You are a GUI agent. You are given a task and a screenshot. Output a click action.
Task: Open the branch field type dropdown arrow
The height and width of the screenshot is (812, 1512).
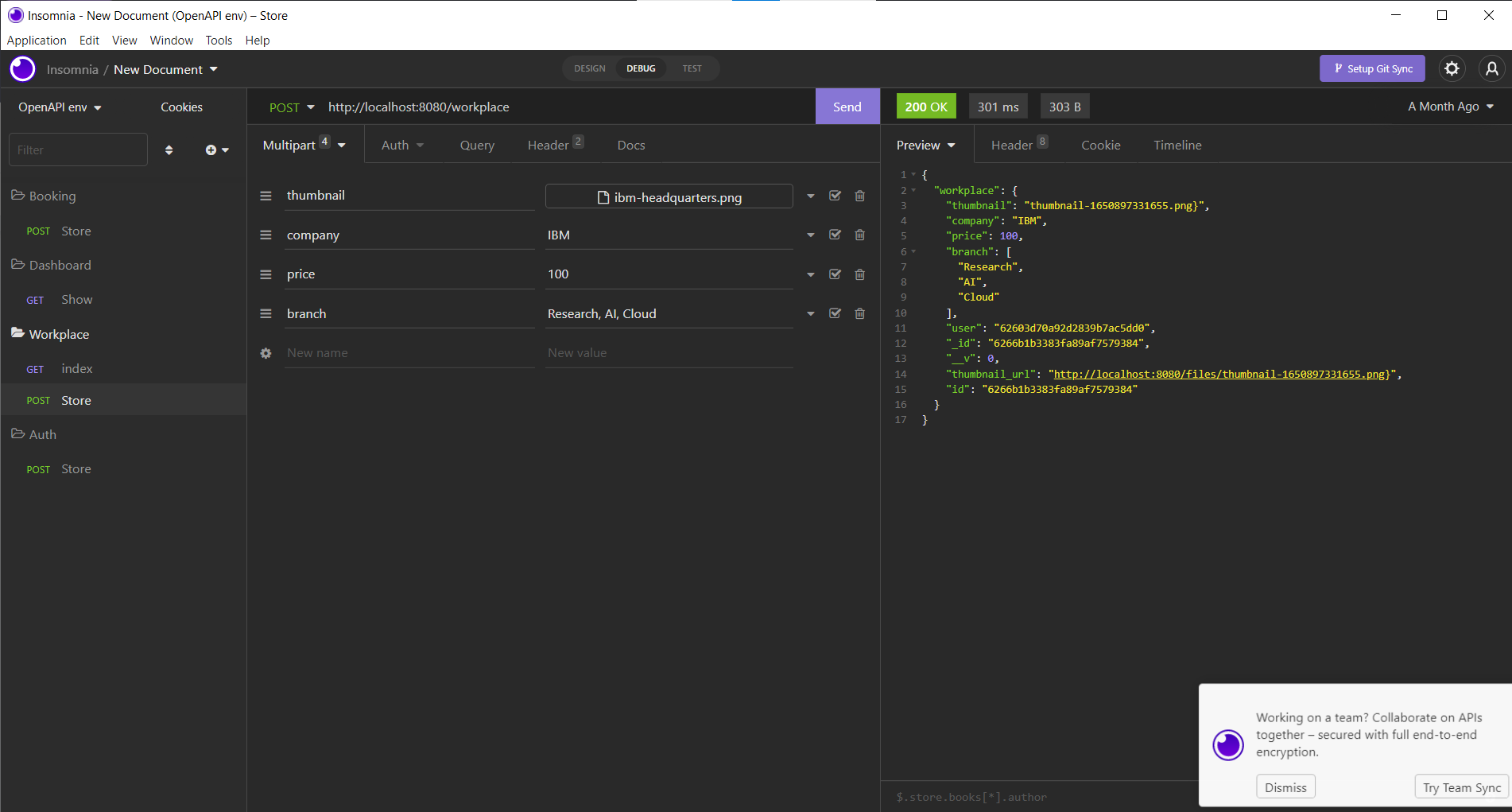click(x=810, y=313)
